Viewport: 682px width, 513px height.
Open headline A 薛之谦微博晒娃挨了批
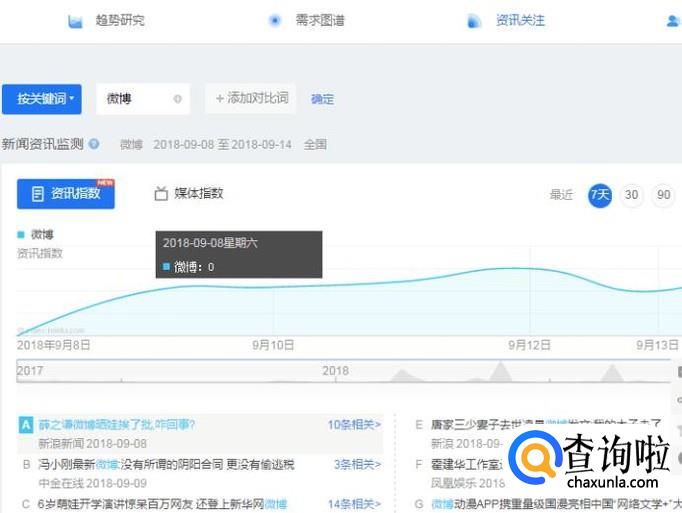(117, 425)
